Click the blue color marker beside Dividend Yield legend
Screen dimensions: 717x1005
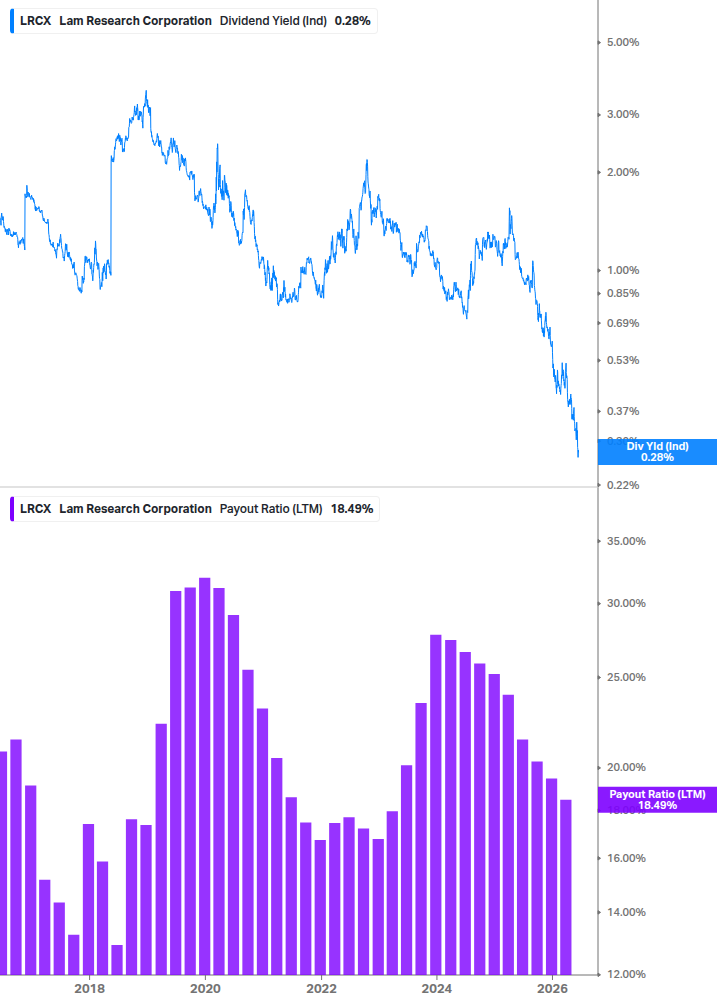coord(12,21)
